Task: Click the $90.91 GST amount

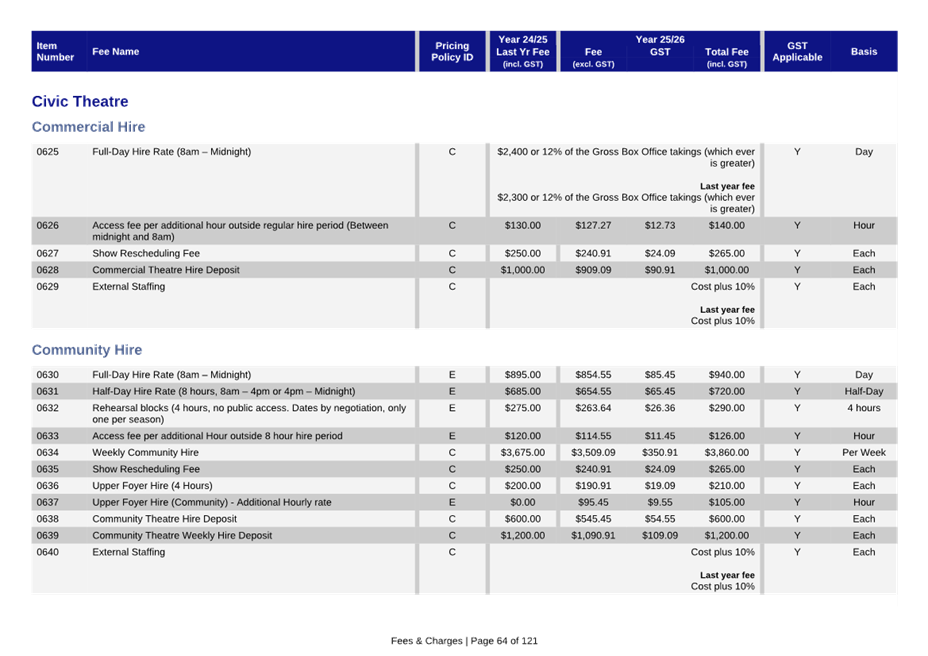Action: click(660, 269)
